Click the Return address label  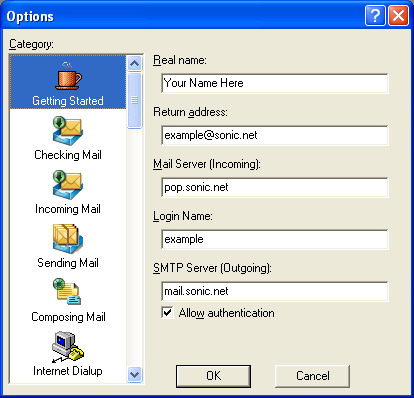point(190,112)
